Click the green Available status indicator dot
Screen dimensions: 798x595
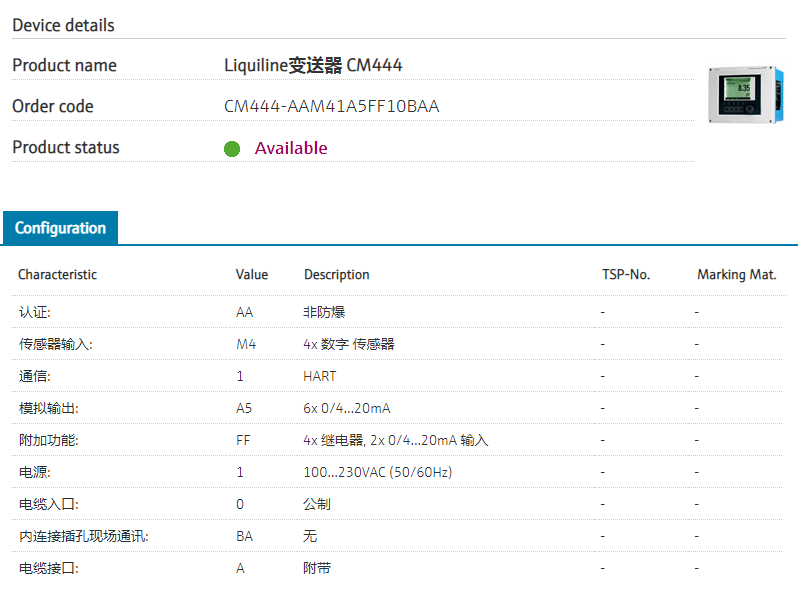pos(232,149)
